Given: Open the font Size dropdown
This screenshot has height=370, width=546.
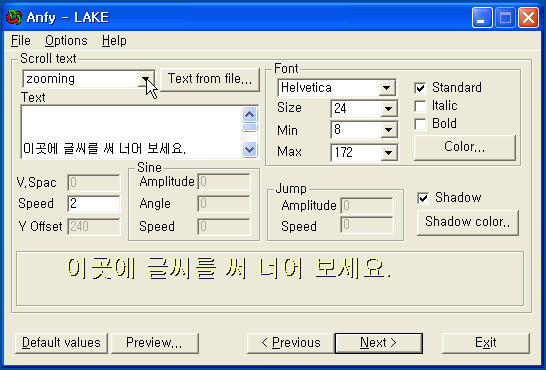Looking at the screenshot, I should pyautogui.click(x=389, y=109).
